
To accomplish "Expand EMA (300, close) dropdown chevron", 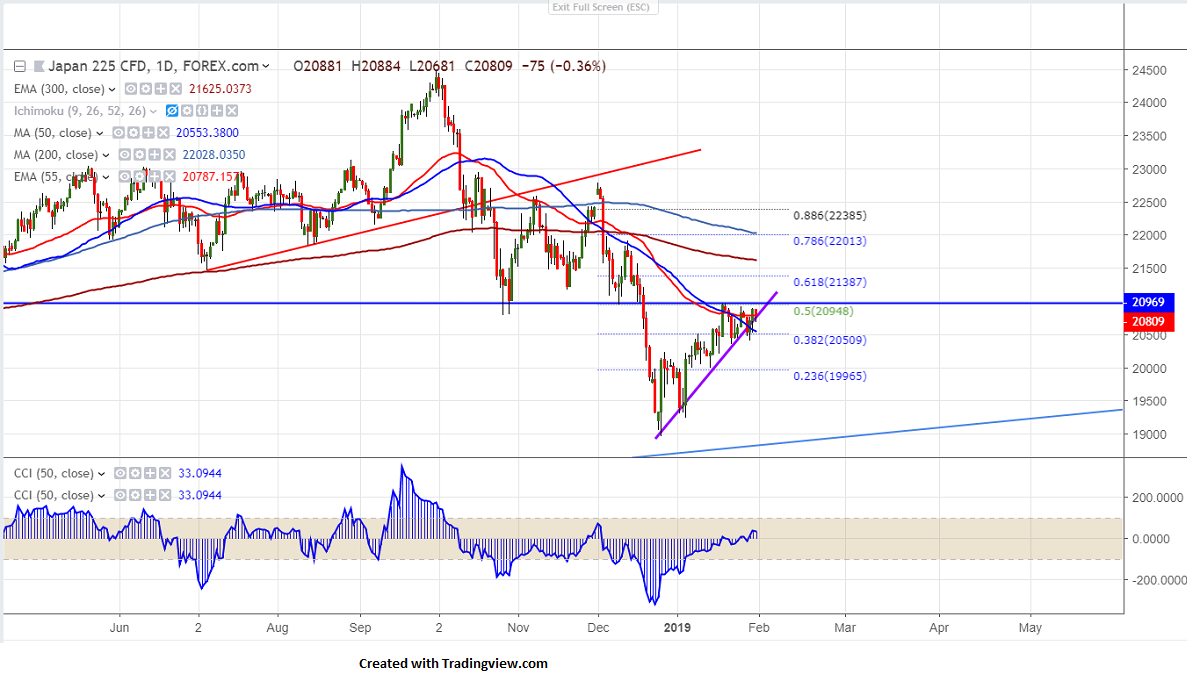I will (112, 89).
